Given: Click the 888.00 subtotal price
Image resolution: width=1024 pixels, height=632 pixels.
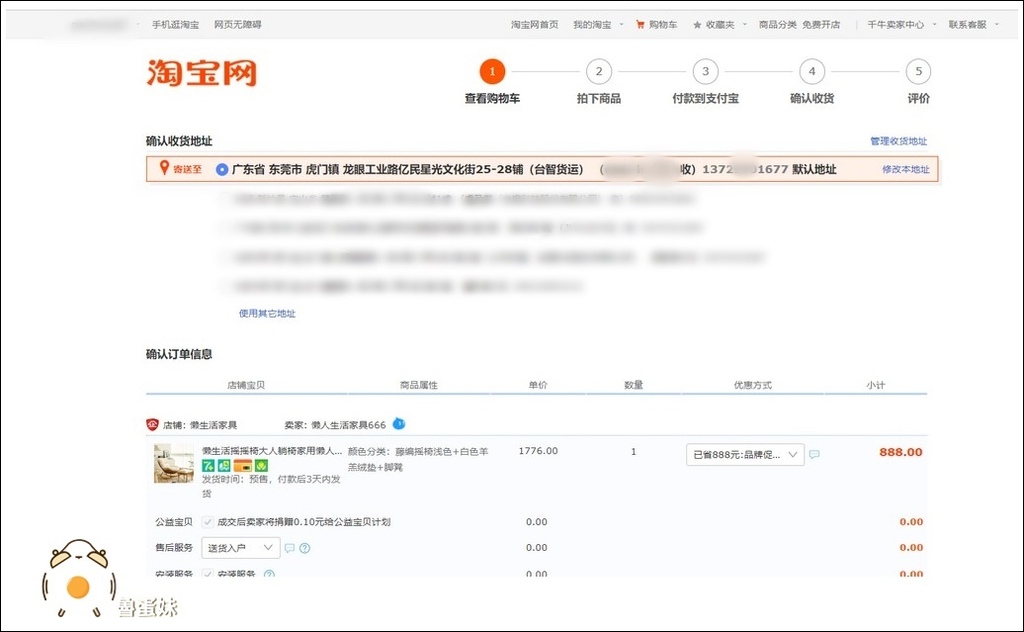Looking at the screenshot, I should tap(901, 452).
